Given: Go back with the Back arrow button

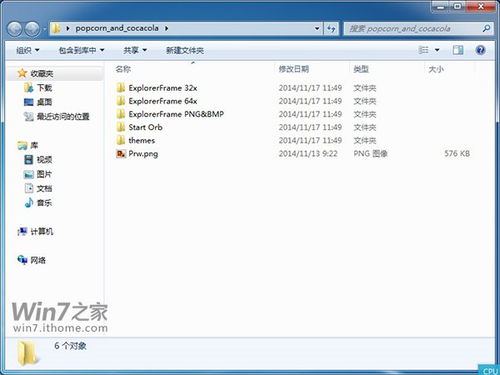Looking at the screenshot, I should click(15, 29).
